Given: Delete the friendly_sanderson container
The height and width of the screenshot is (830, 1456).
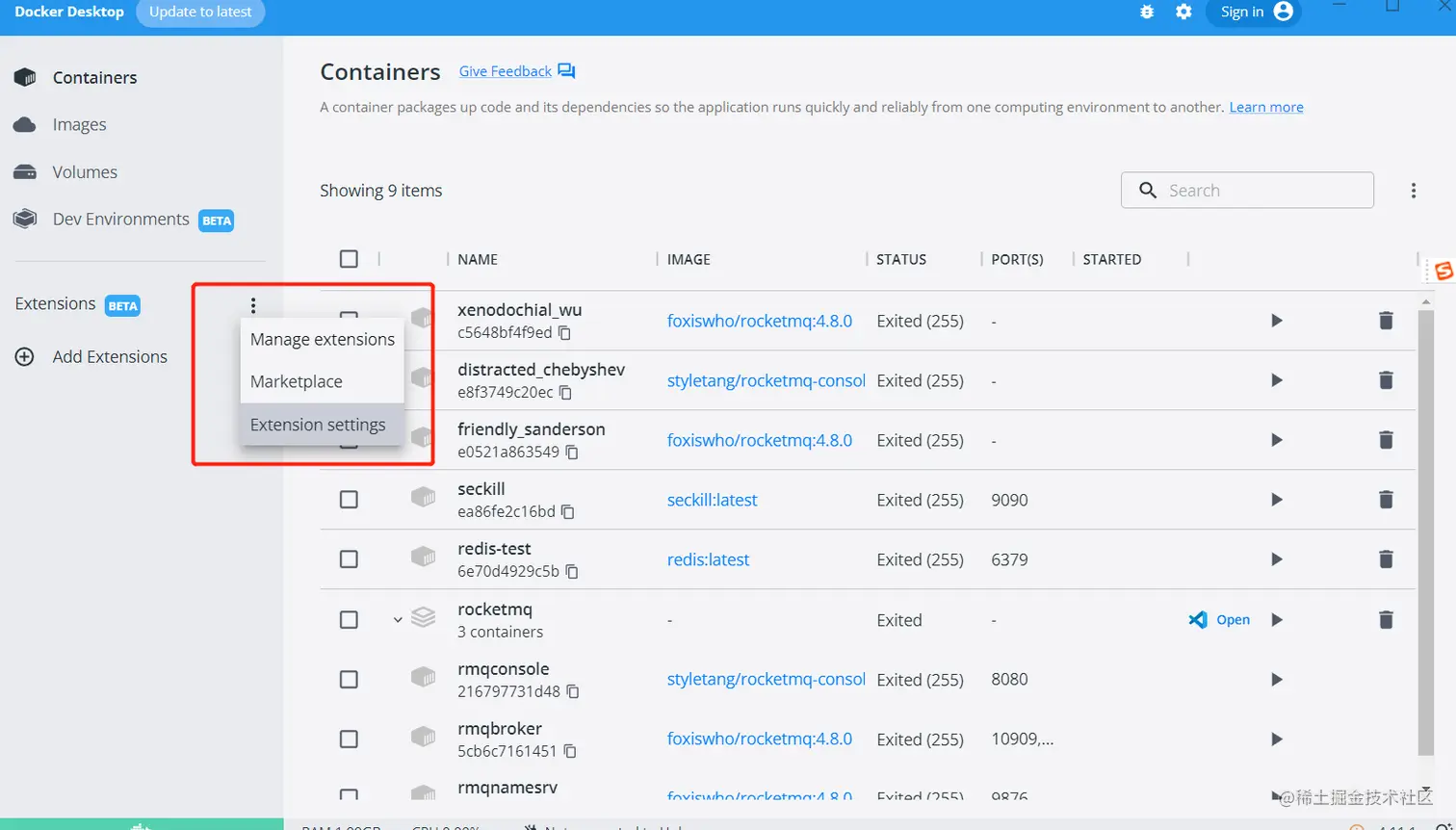Looking at the screenshot, I should (1386, 440).
